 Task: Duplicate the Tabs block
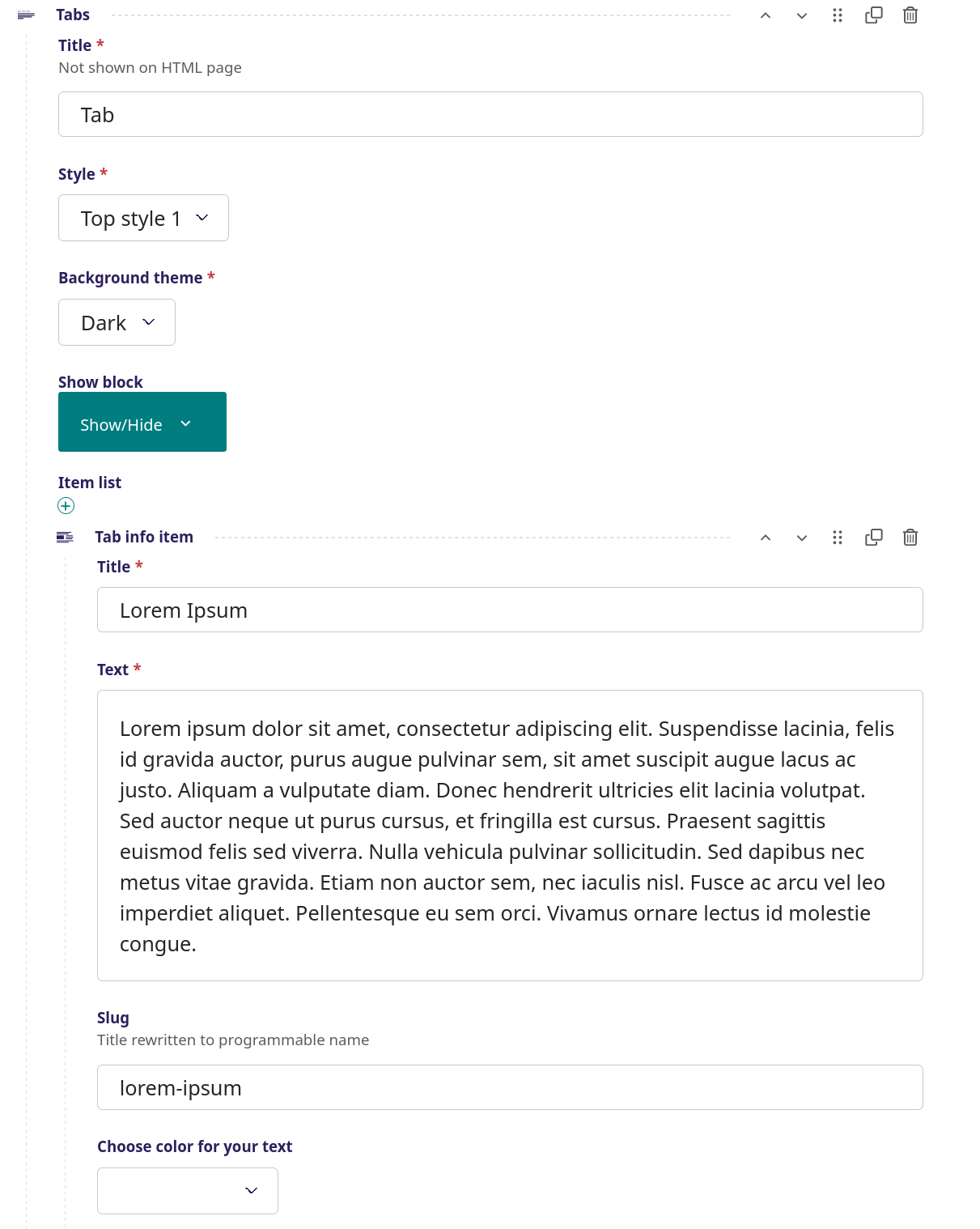click(874, 15)
